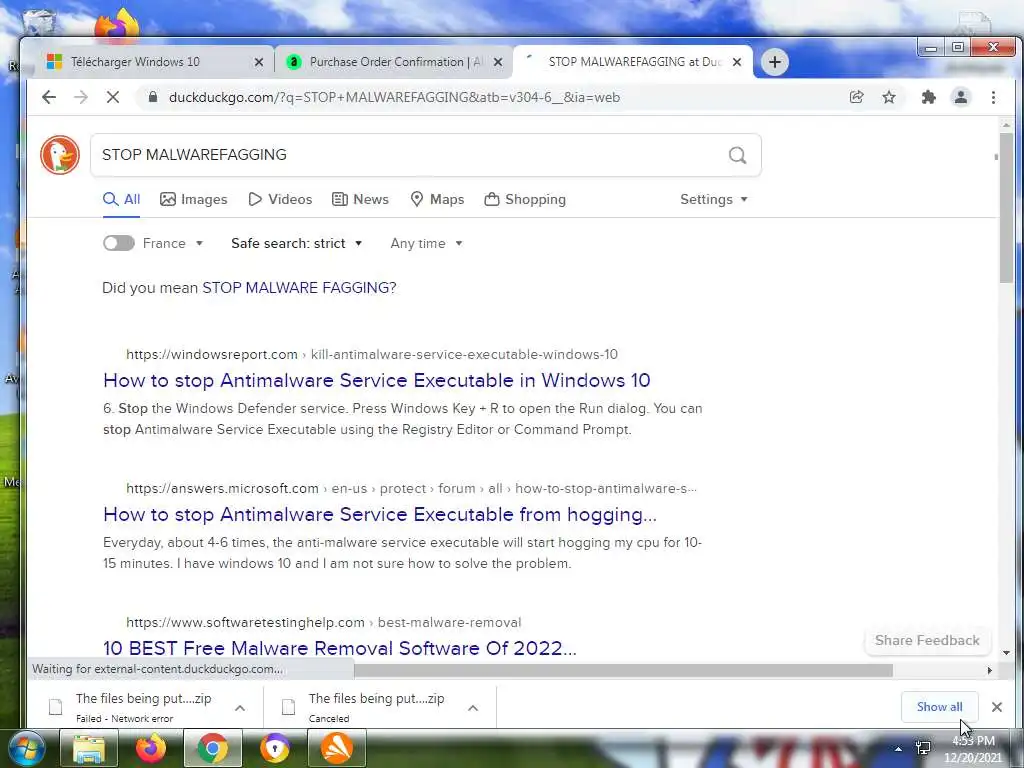Image resolution: width=1024 pixels, height=768 pixels.
Task: Expand options for the failed zip download
Action: tap(240, 707)
